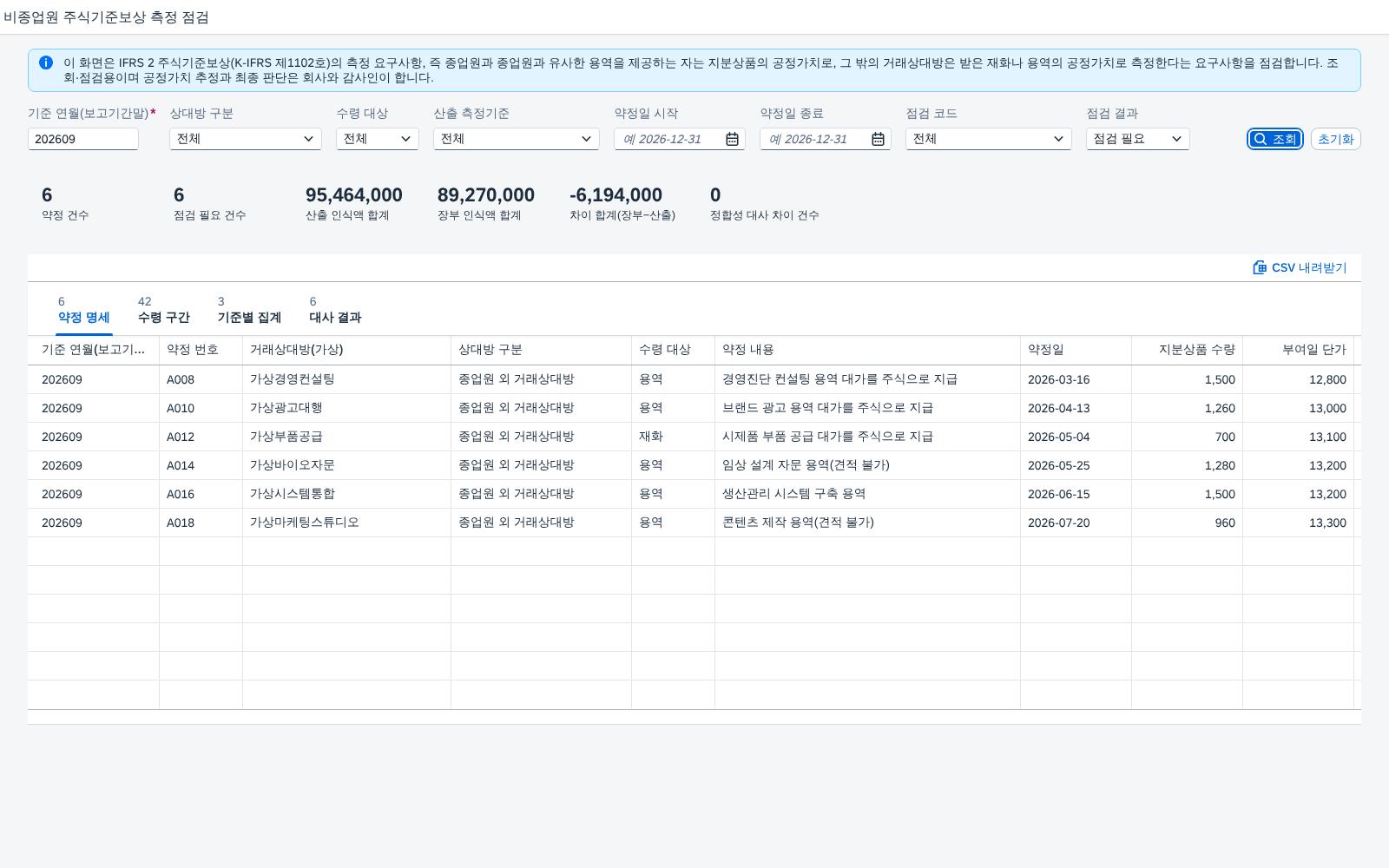
Task: Click the 초기화 reset button
Action: 1335,139
